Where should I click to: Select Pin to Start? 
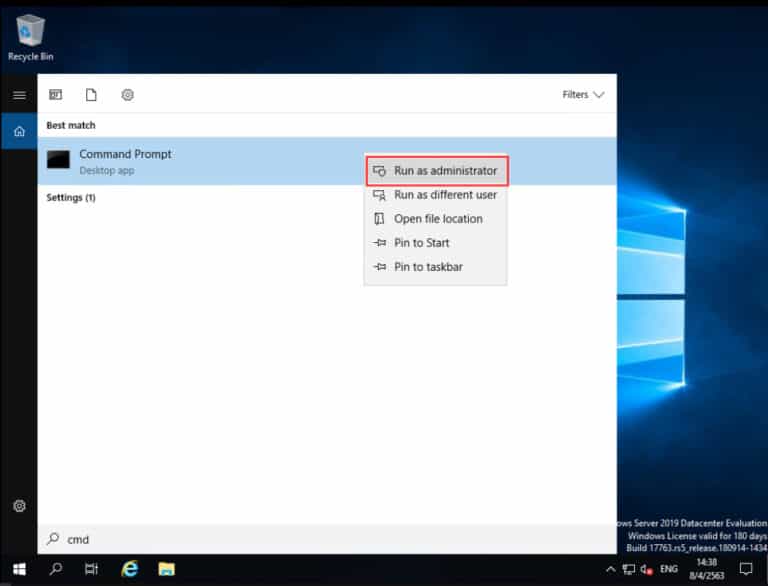tap(435, 243)
